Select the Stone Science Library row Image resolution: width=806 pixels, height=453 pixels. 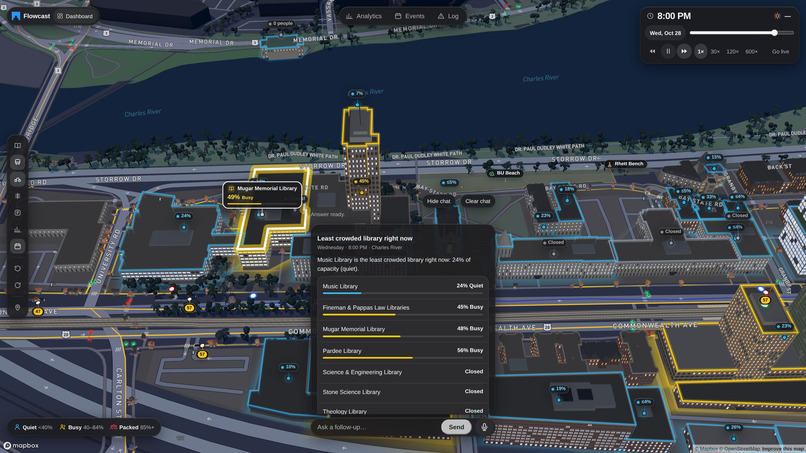coord(402,392)
